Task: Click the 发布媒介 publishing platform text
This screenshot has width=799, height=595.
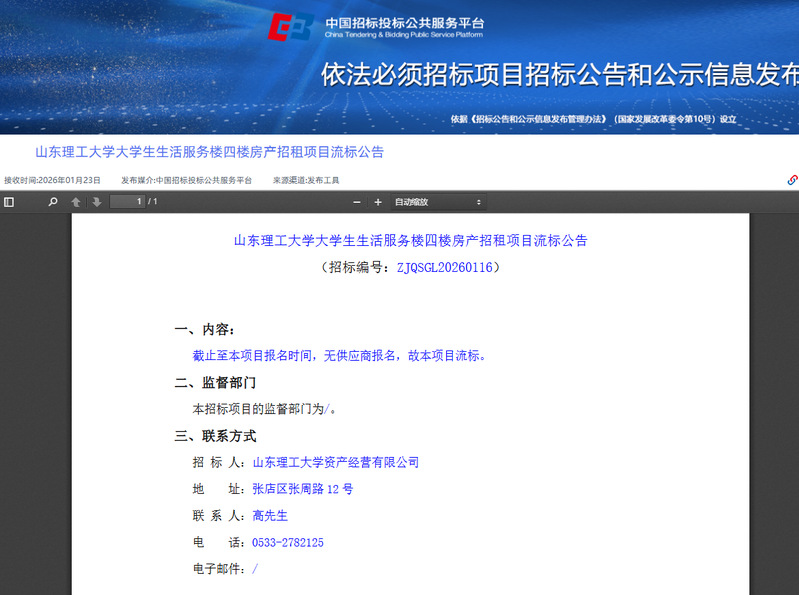Action: (187, 180)
